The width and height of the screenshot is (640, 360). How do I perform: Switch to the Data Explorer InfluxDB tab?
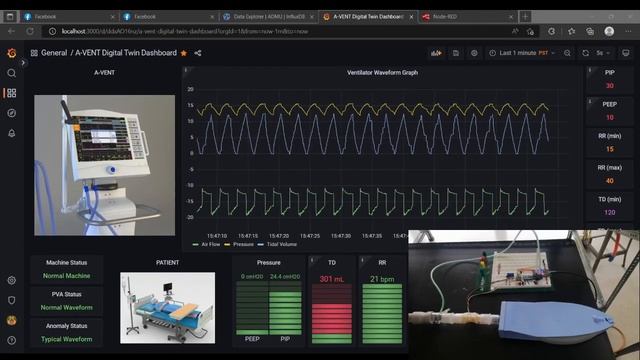269,17
